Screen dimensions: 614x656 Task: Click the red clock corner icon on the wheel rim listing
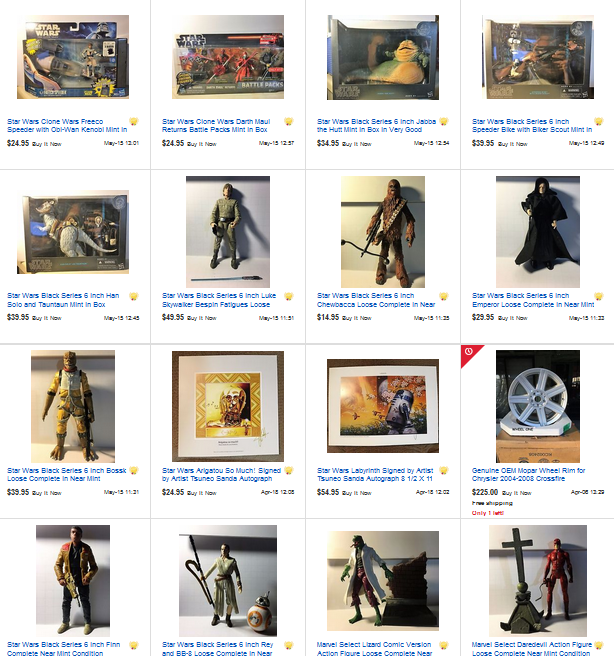click(x=469, y=351)
